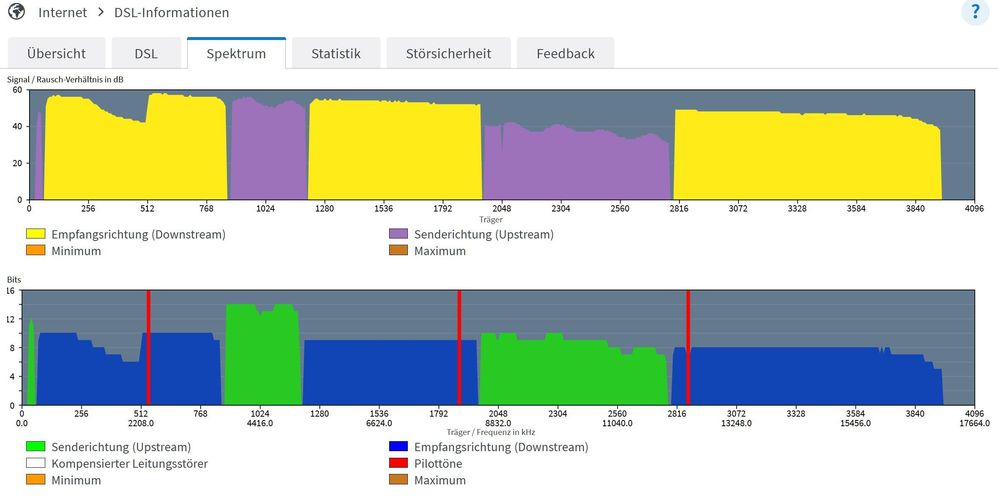
Task: Click orange Minimum swatch under Bits chart
Action: coord(36,480)
